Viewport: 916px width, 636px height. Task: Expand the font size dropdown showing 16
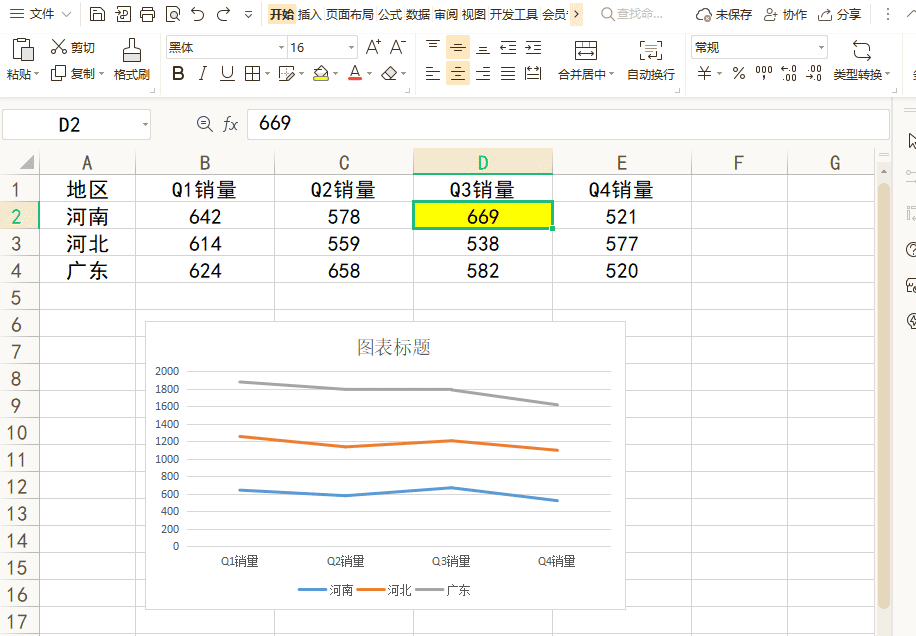pyautogui.click(x=351, y=47)
